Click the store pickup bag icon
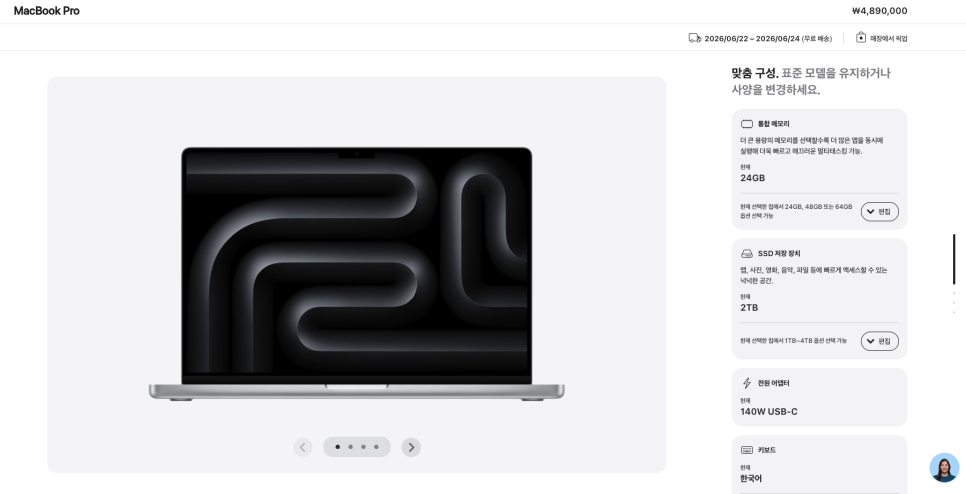Screen dimensions: 966x494 tap(861, 38)
